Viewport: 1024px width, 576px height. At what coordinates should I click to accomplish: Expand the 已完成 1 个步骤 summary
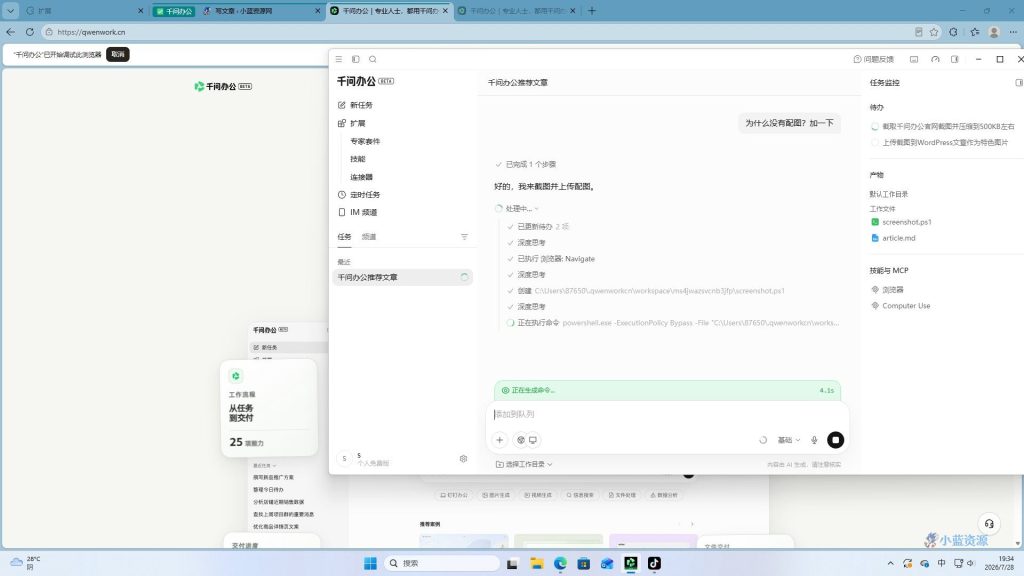tap(526, 165)
